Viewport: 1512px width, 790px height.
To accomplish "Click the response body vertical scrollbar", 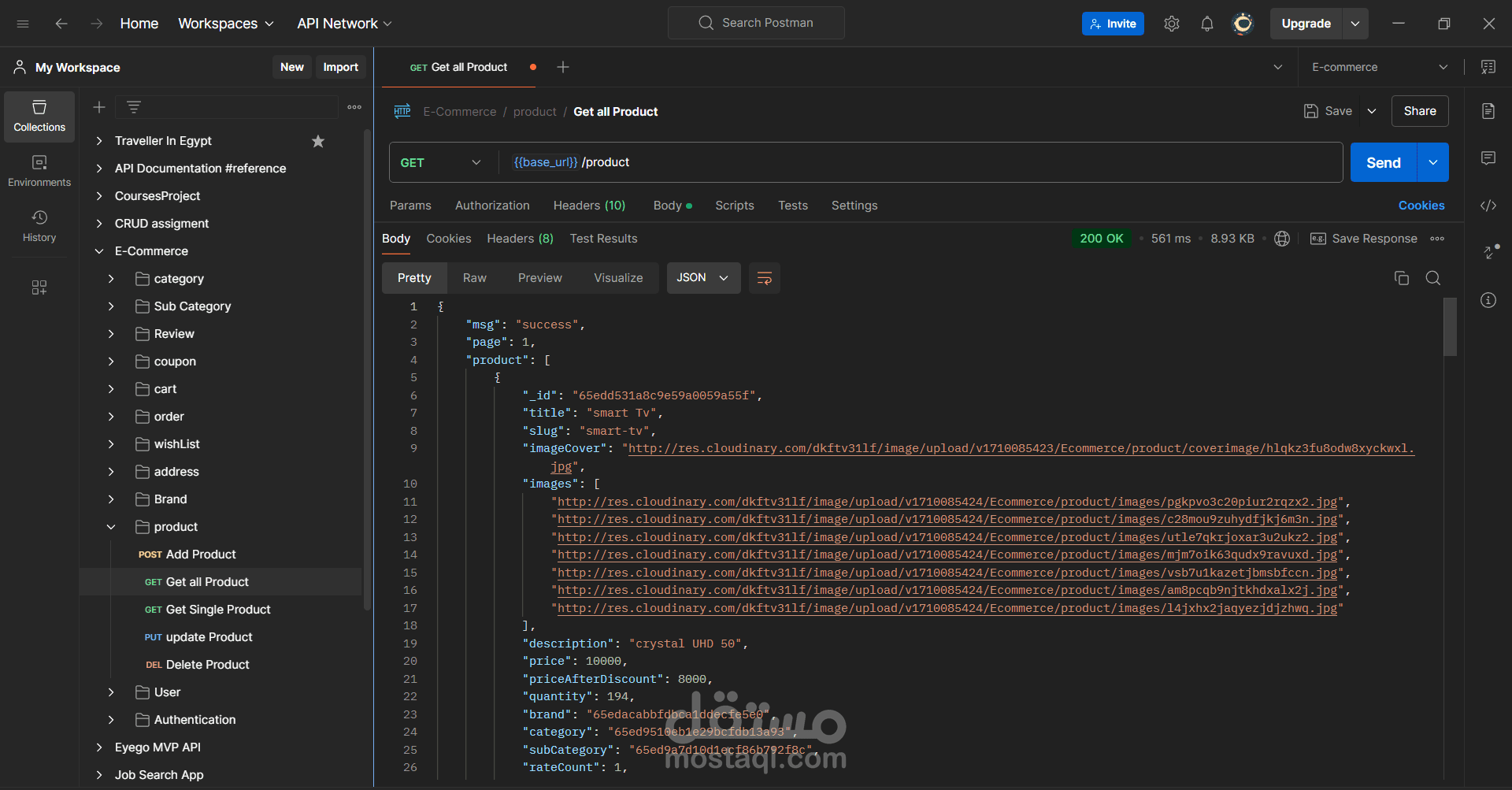I will 1450,327.
